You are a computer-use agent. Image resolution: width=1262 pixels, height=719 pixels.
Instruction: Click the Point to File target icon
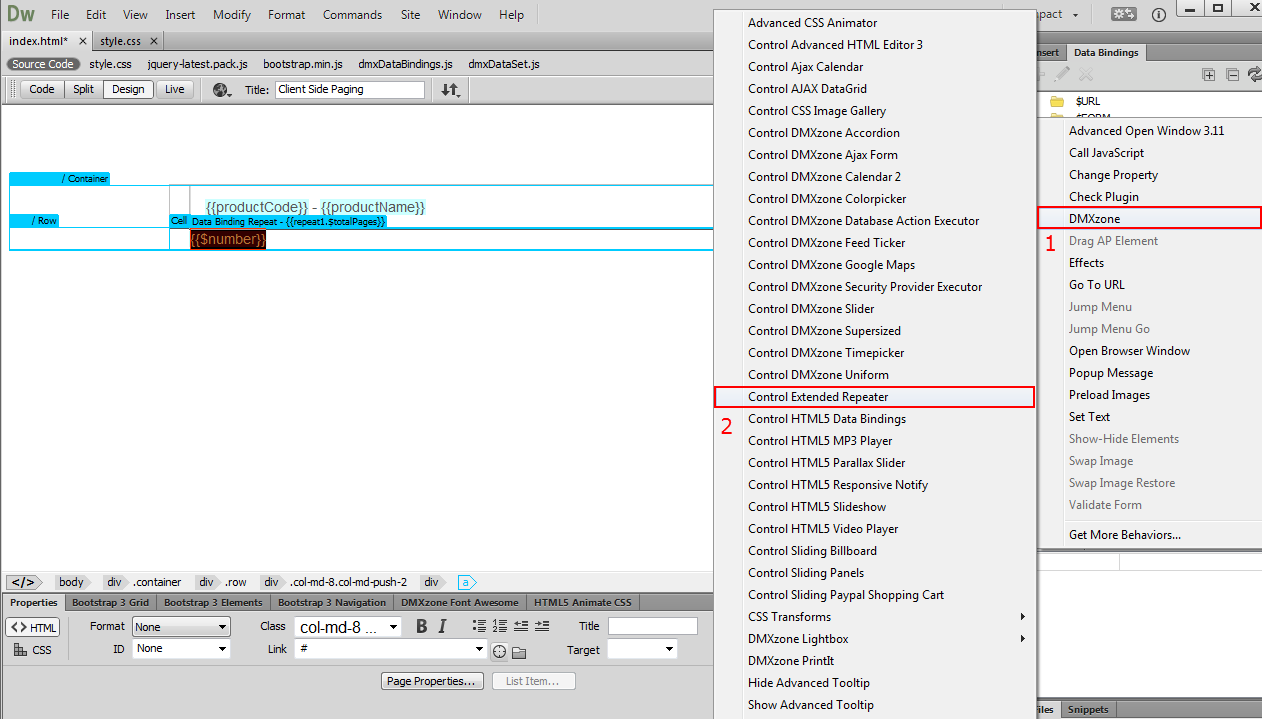coord(499,652)
